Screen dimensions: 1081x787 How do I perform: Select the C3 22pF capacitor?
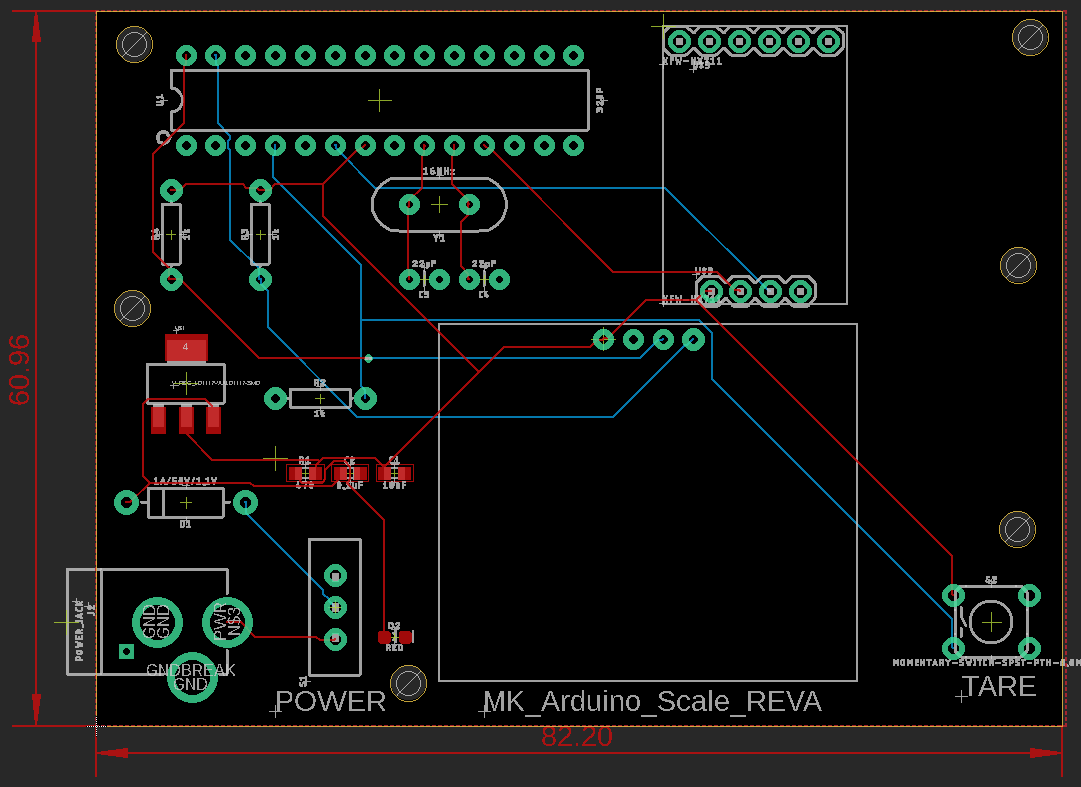click(423, 280)
